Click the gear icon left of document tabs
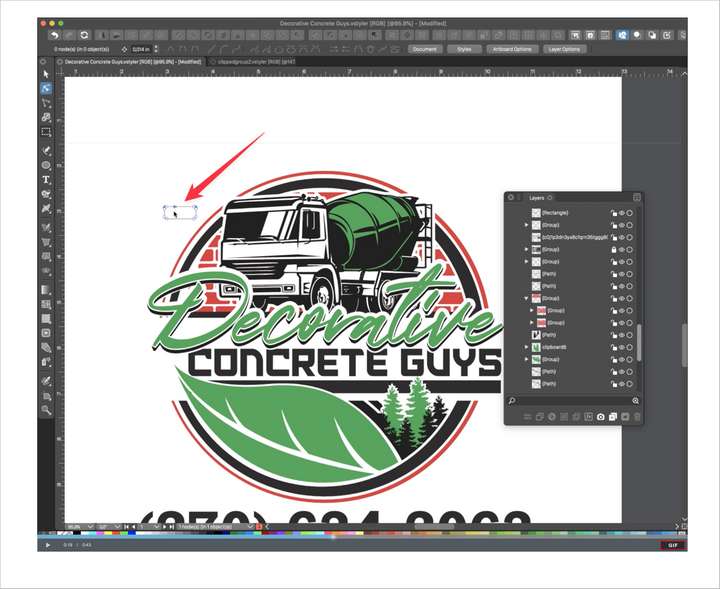The height and width of the screenshot is (589, 720). (x=43, y=62)
